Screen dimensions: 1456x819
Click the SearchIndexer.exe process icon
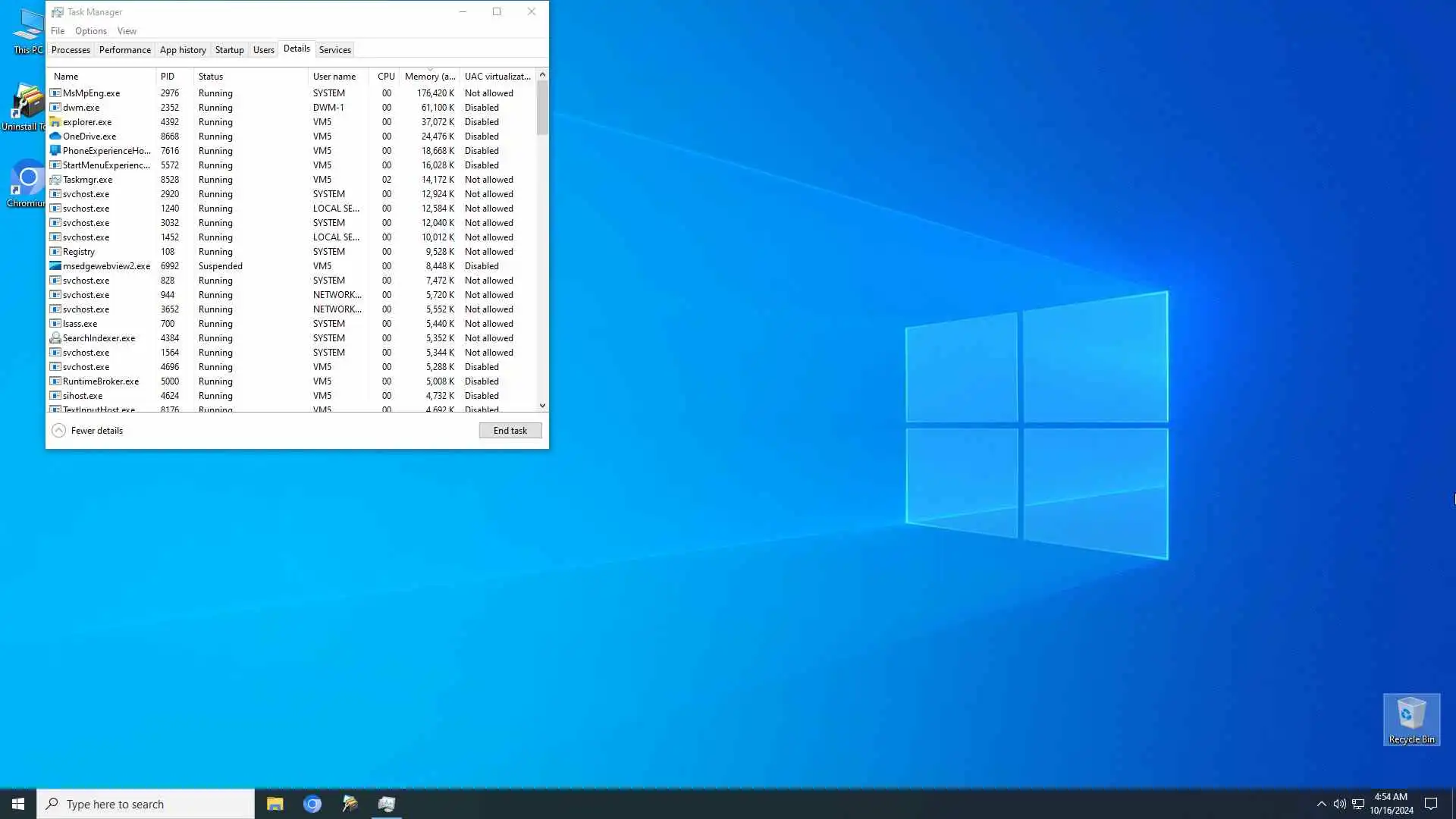point(55,338)
